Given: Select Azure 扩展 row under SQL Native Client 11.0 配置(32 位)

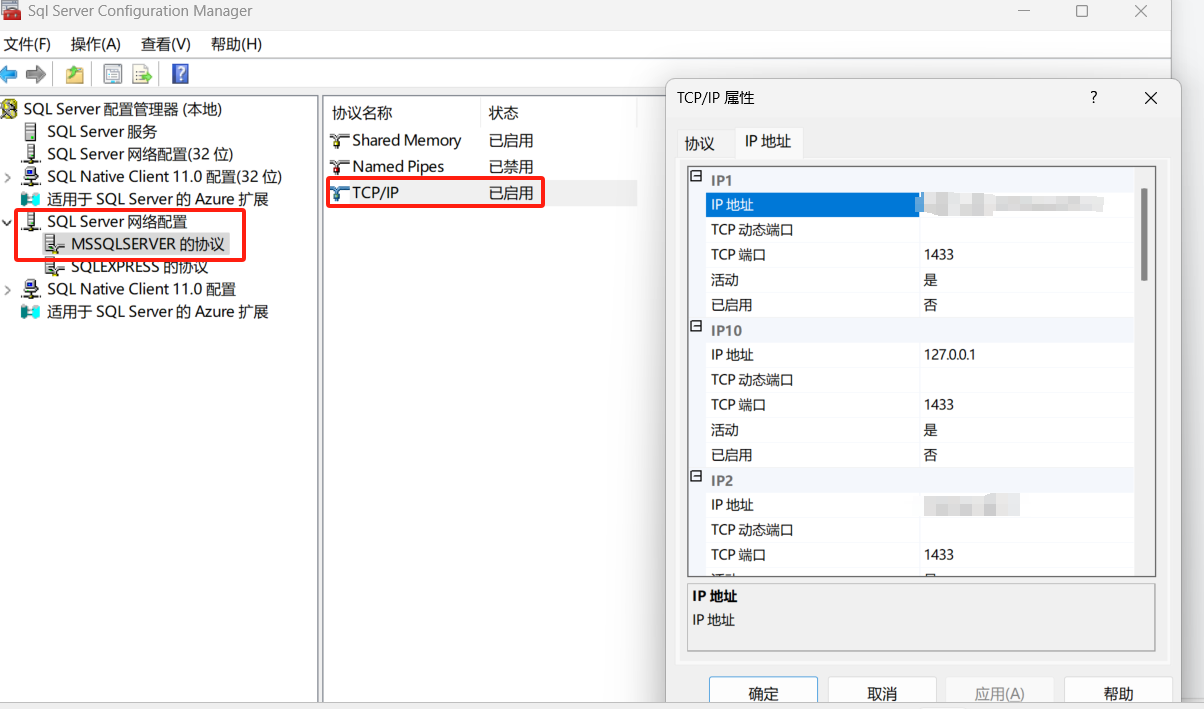Looking at the screenshot, I should coord(158,199).
